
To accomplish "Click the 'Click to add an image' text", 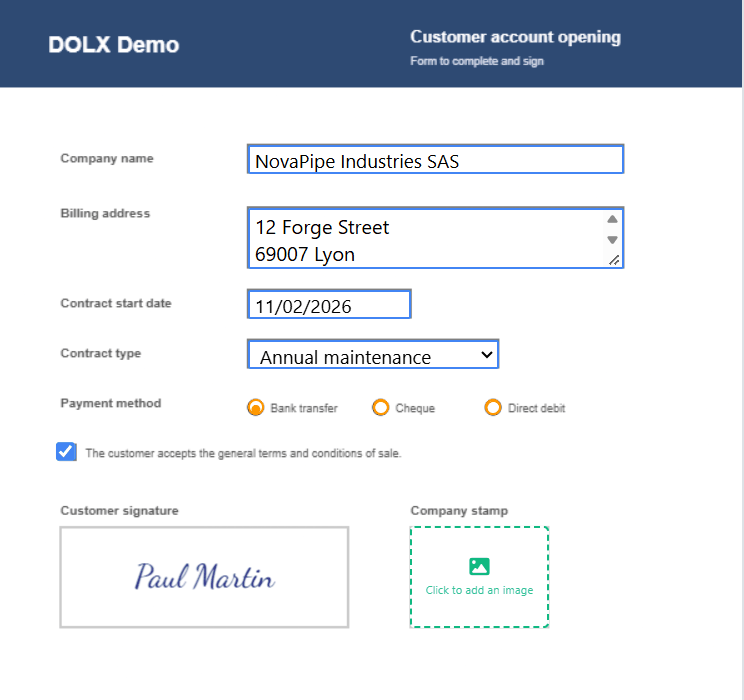I will coord(479,590).
